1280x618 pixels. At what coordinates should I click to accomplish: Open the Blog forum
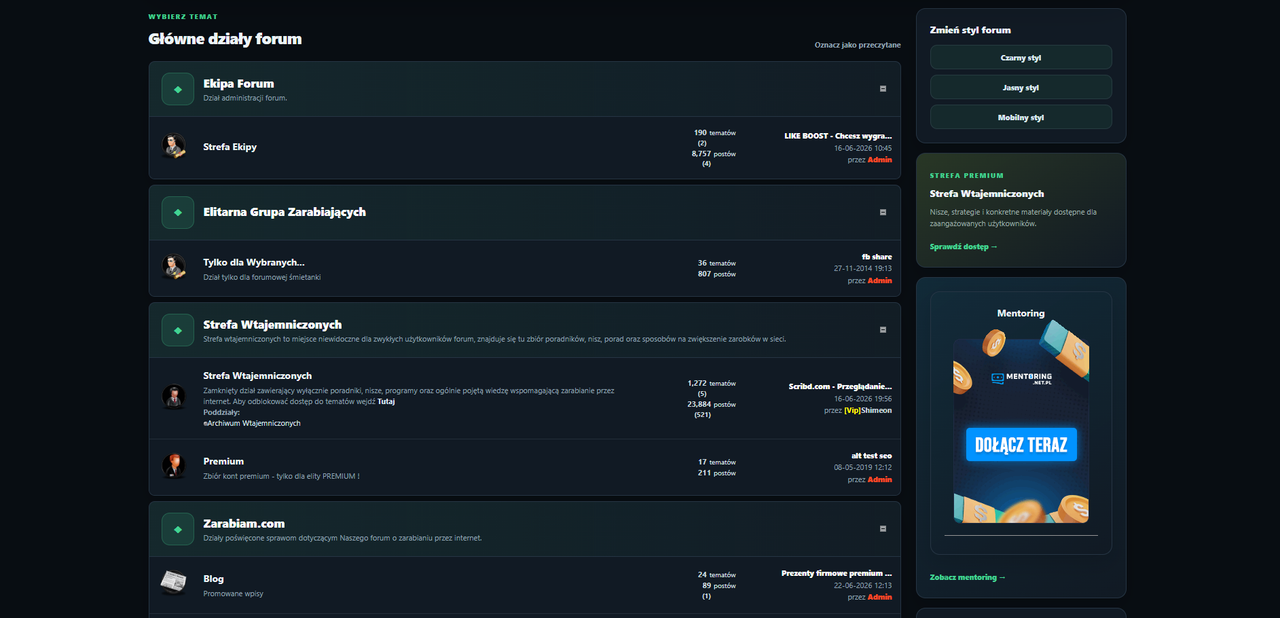(x=213, y=579)
